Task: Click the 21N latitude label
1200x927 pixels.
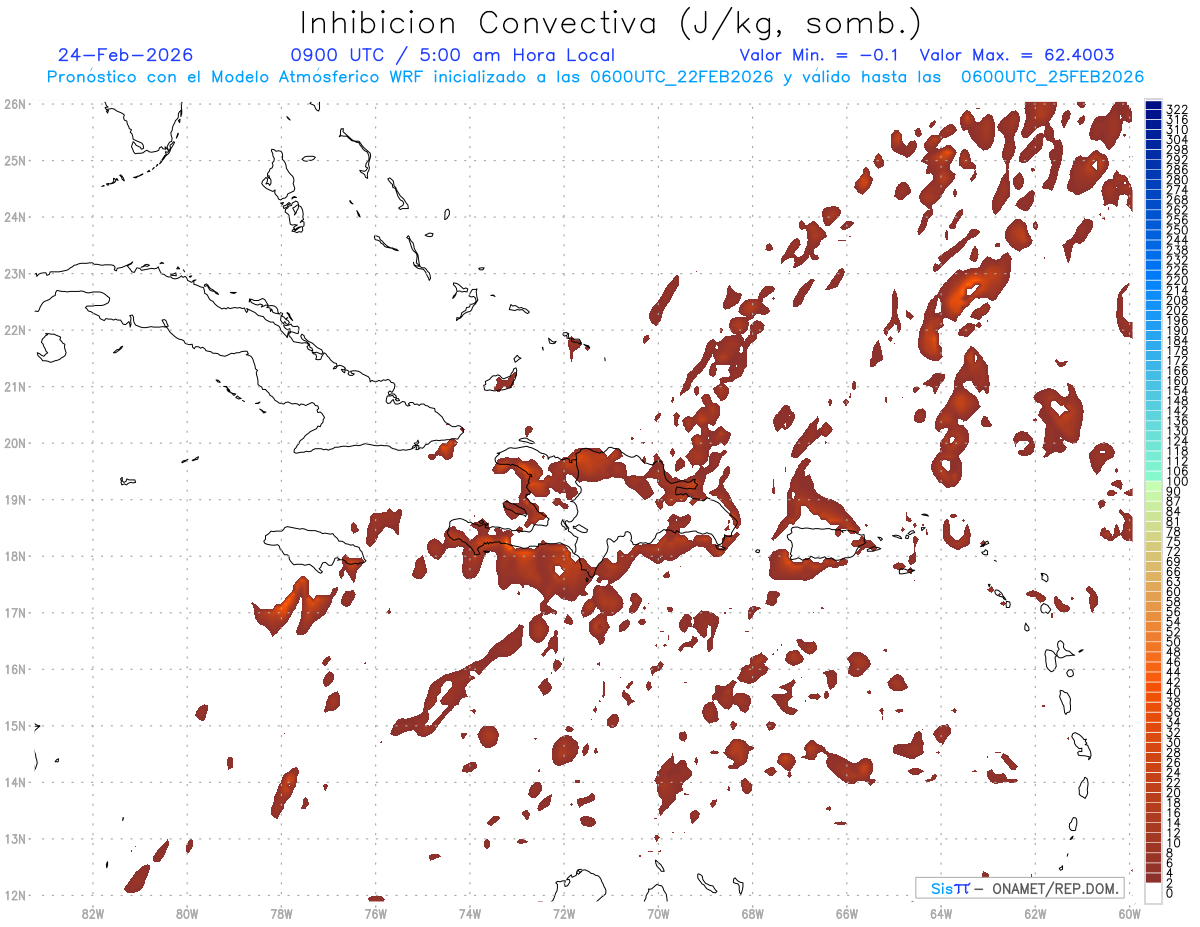Action: tap(15, 386)
